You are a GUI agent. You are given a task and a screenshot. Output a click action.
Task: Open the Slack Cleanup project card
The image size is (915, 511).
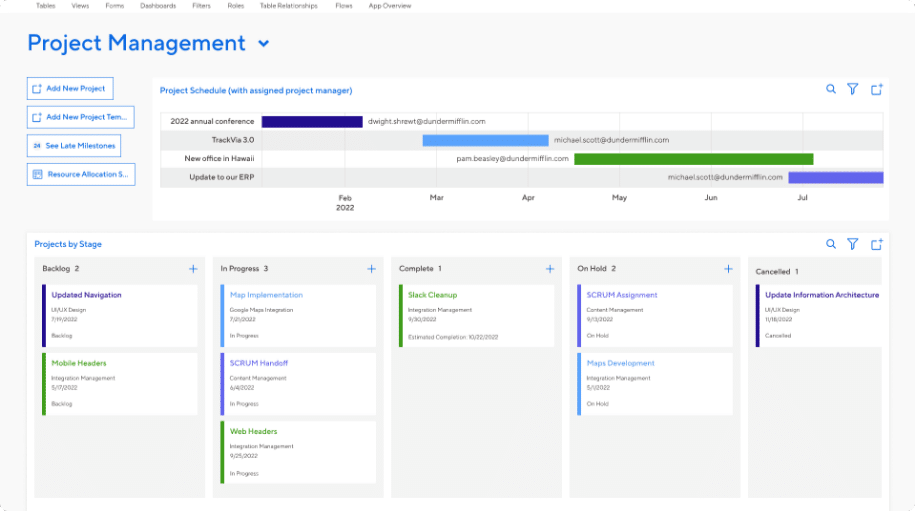[x=476, y=315]
